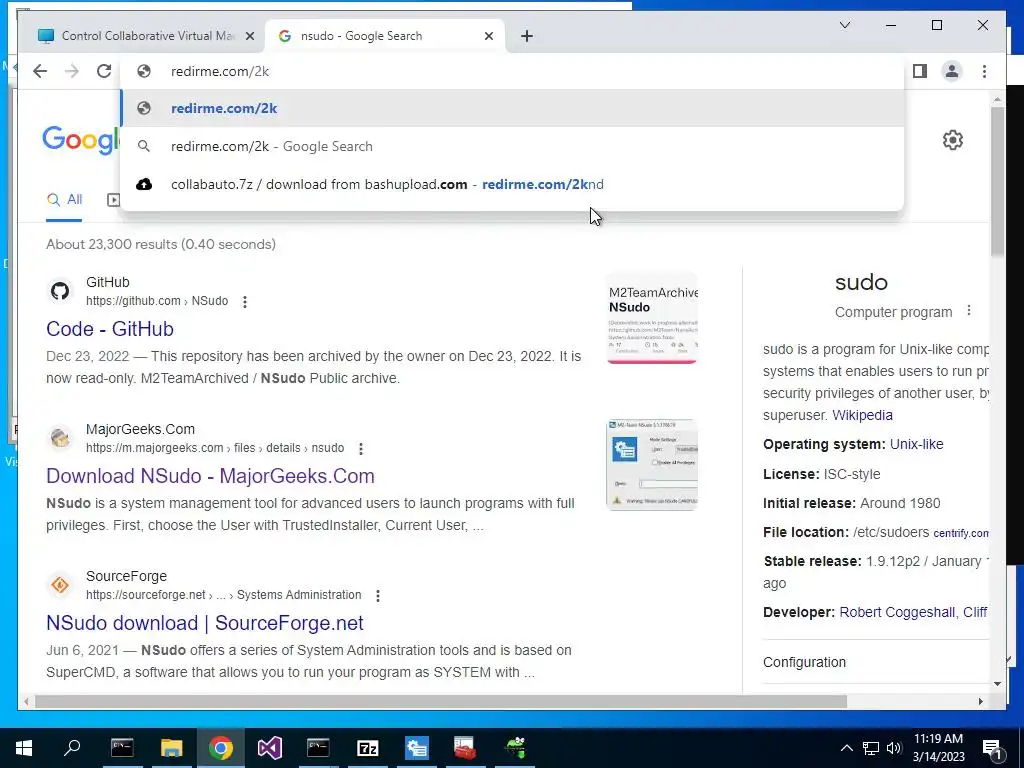Click the SourceForge site favicon
Screen dimensions: 1024x768
coord(60,584)
